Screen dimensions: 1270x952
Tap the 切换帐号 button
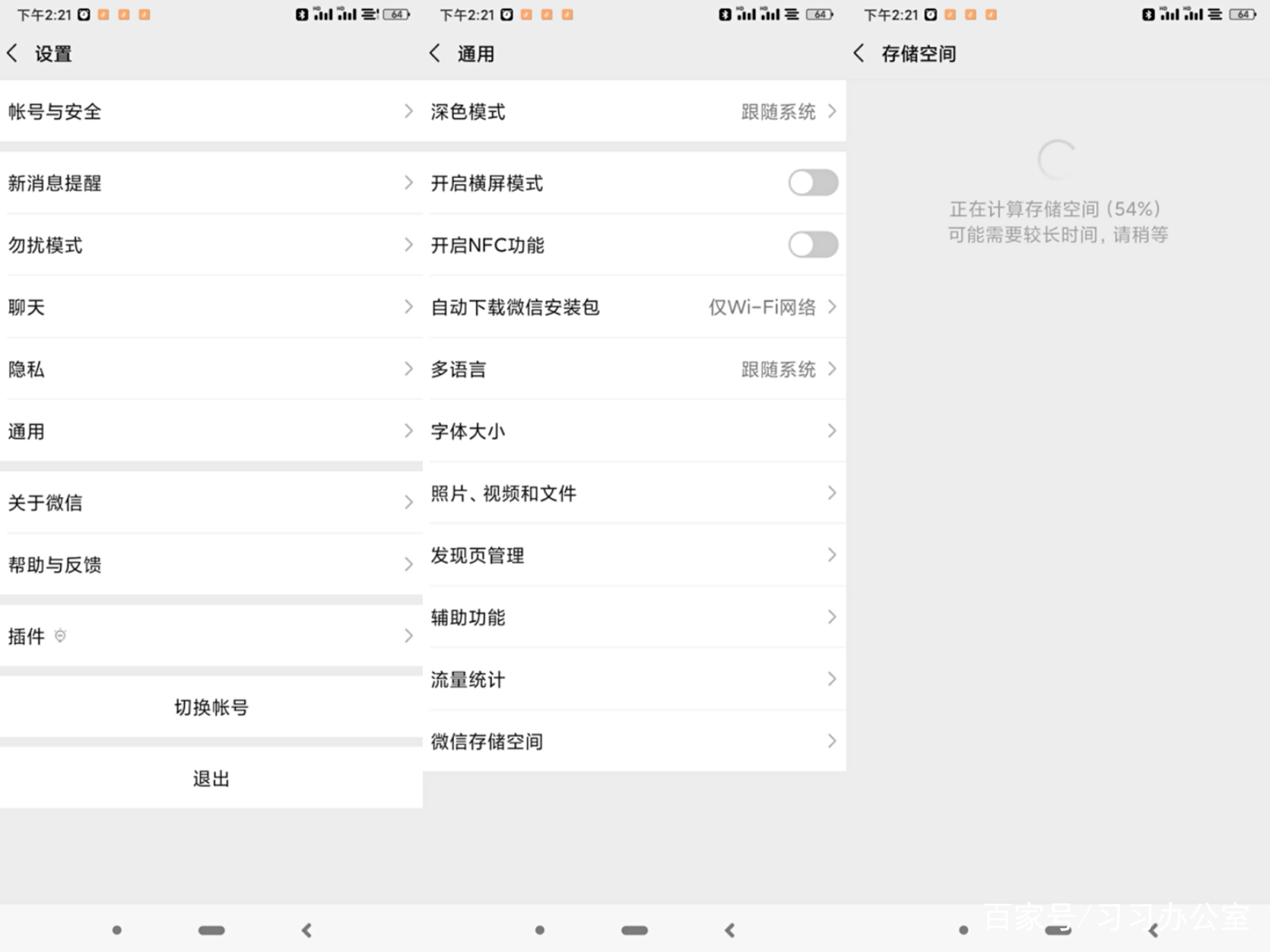pyautogui.click(x=211, y=706)
